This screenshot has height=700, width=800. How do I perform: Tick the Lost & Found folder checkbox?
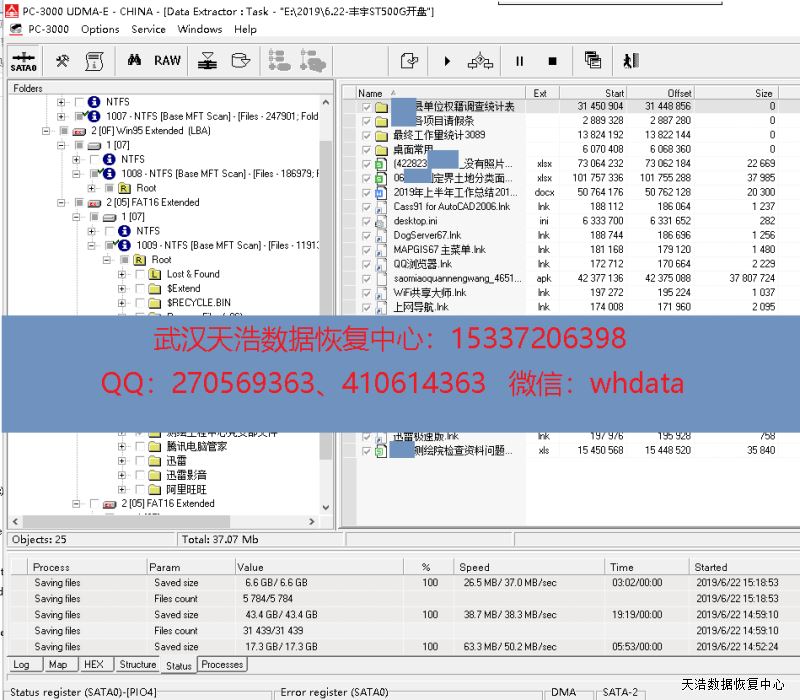coord(140,274)
